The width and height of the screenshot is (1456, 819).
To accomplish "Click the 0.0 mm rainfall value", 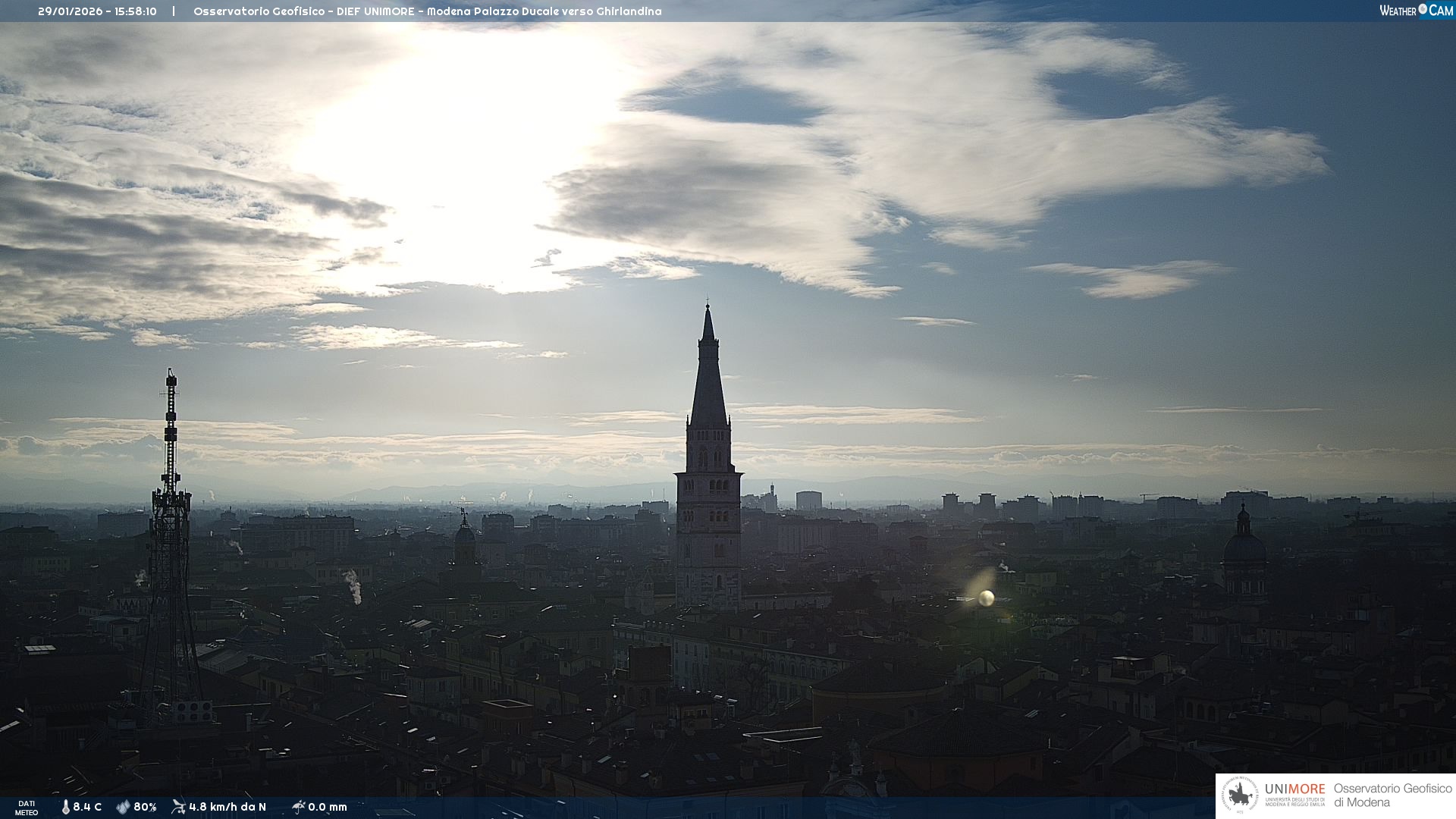I will point(328,807).
